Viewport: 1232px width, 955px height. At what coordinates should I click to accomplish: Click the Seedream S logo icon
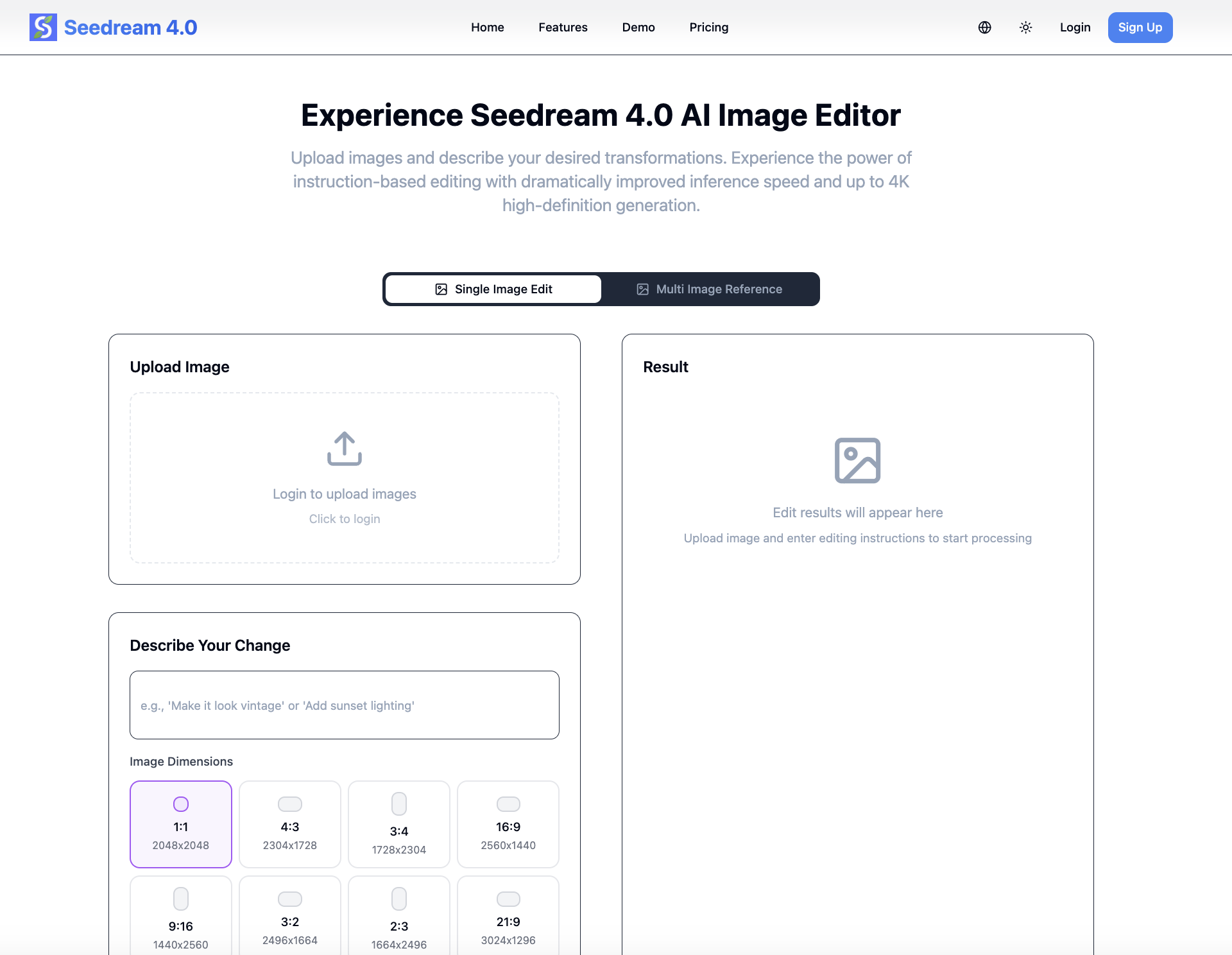coord(43,28)
